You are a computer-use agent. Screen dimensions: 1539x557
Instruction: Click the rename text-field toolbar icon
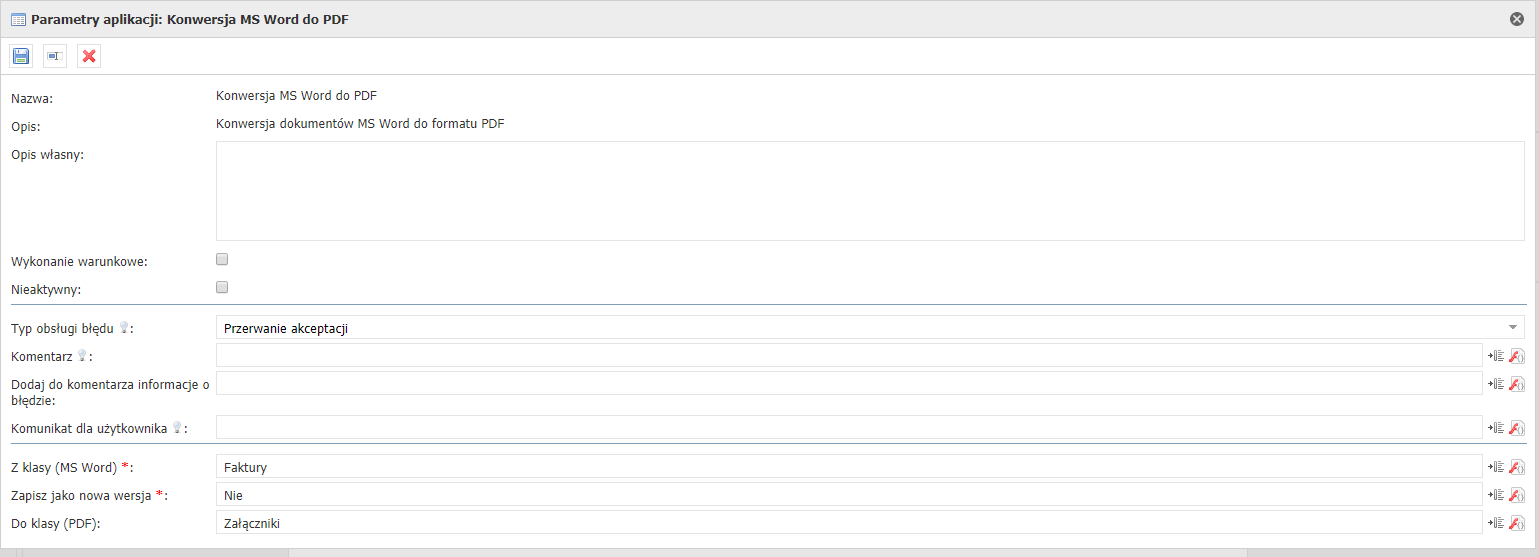tap(55, 56)
